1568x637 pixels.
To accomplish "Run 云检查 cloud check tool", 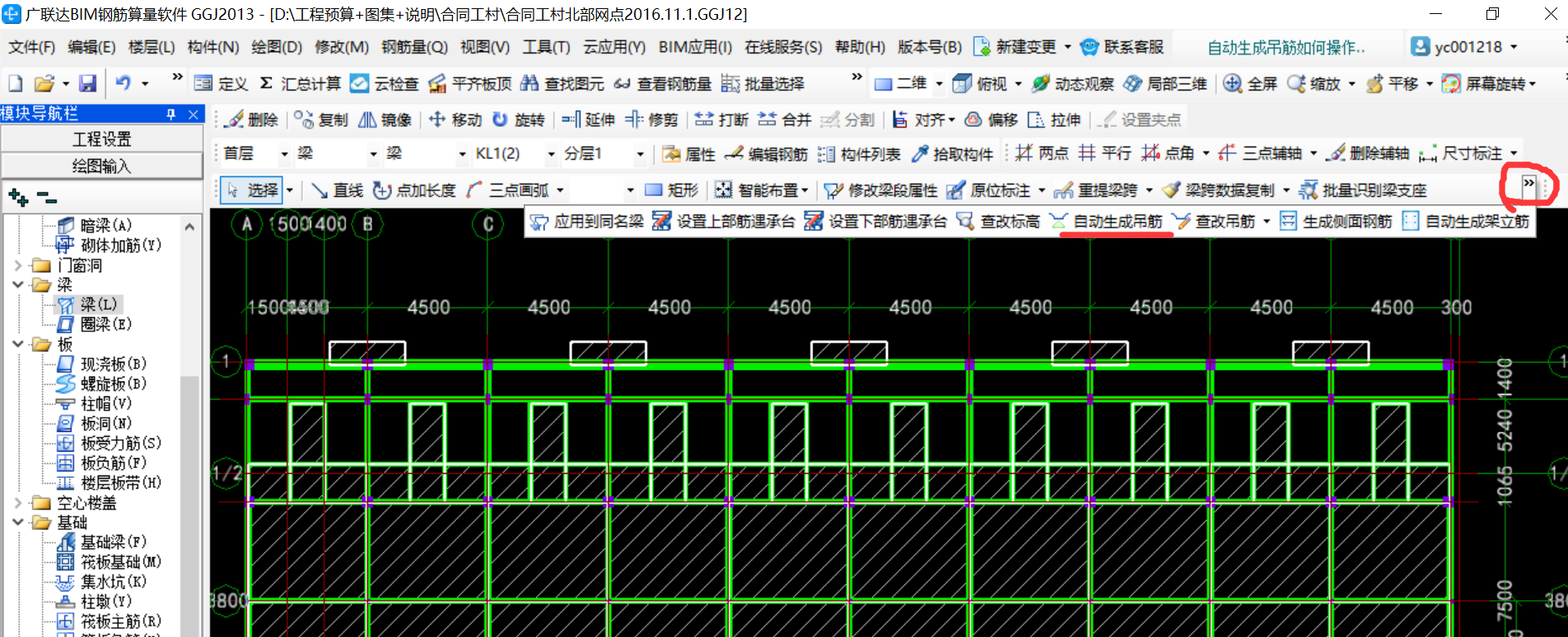I will click(x=384, y=83).
